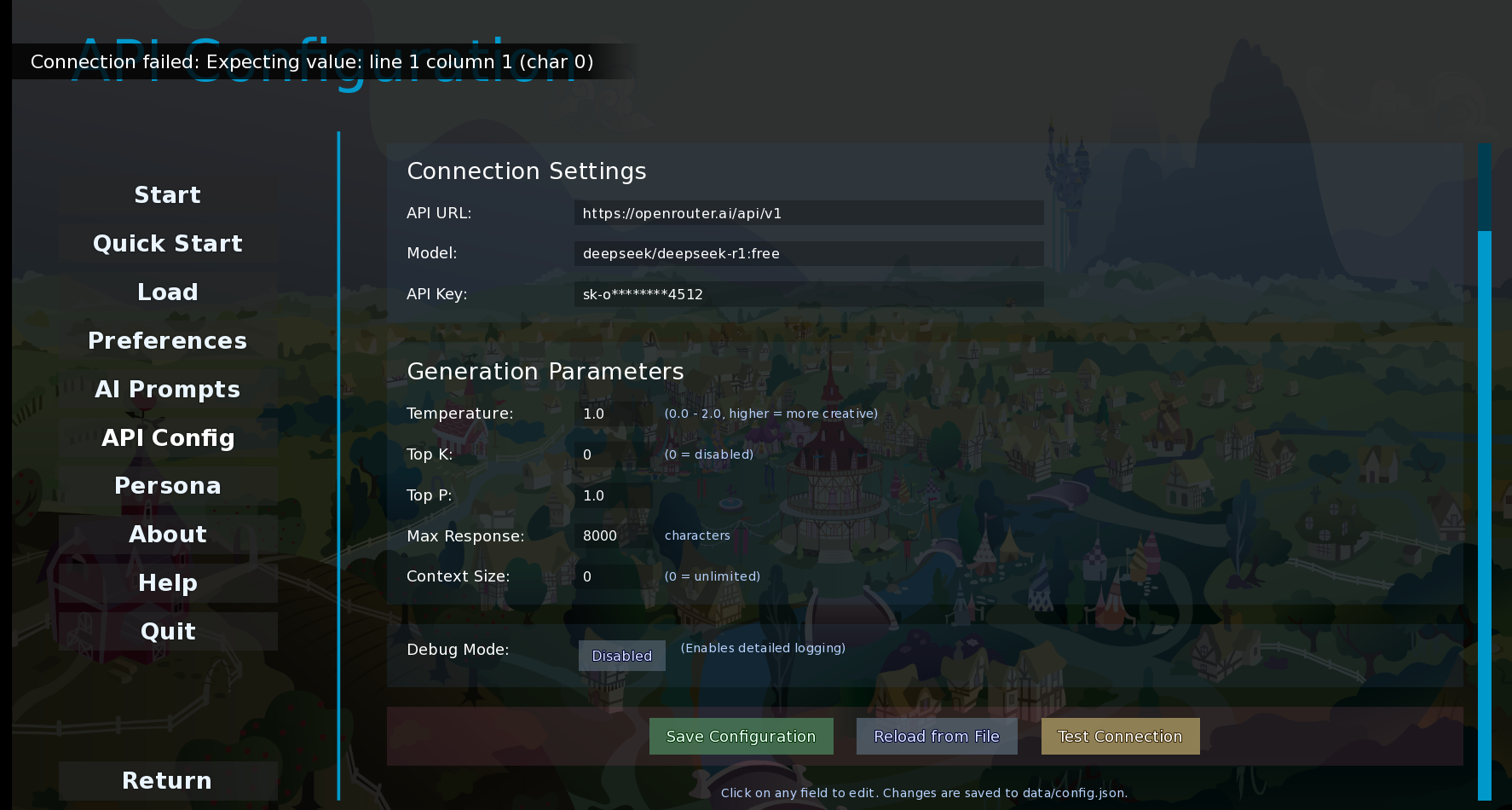Image resolution: width=1512 pixels, height=810 pixels.
Task: Edit the Model name field
Action: pyautogui.click(x=809, y=253)
